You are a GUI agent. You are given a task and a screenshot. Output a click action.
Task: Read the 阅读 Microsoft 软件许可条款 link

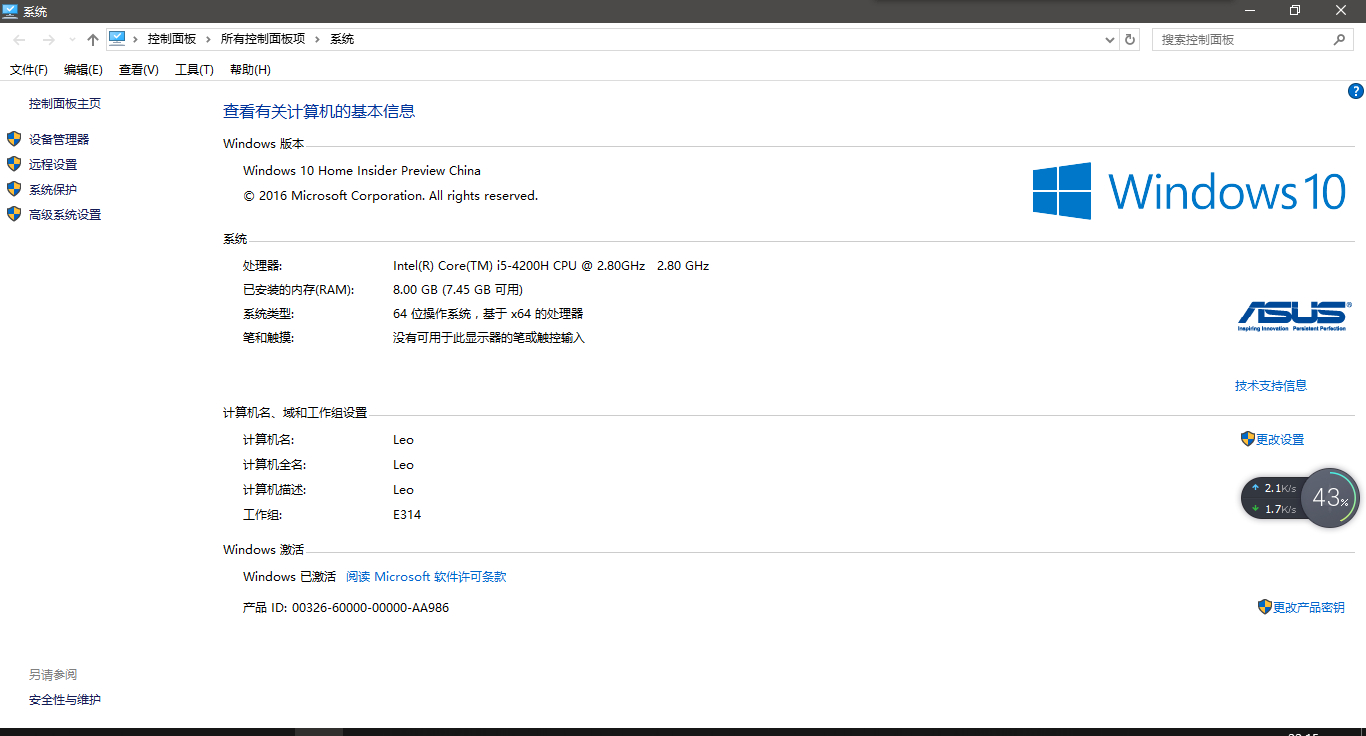(426, 577)
